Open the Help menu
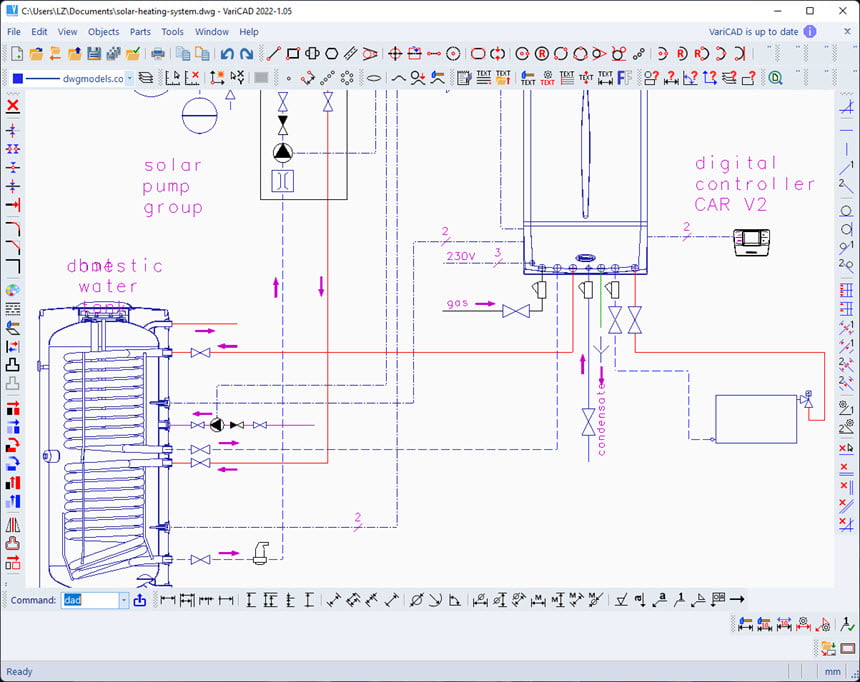Screen dimensions: 860x682 click(x=248, y=32)
